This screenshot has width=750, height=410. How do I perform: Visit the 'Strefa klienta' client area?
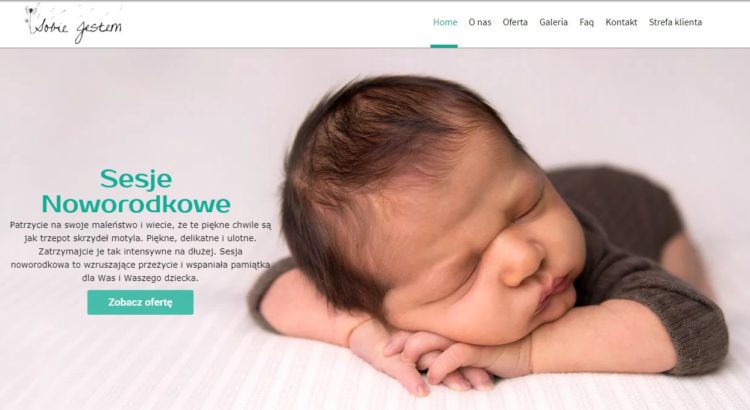tap(675, 22)
